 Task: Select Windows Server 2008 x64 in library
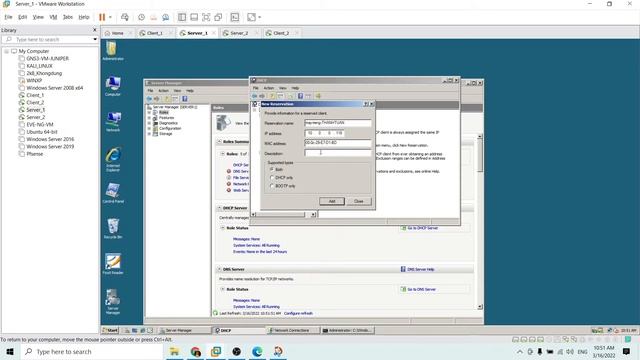click(x=54, y=88)
